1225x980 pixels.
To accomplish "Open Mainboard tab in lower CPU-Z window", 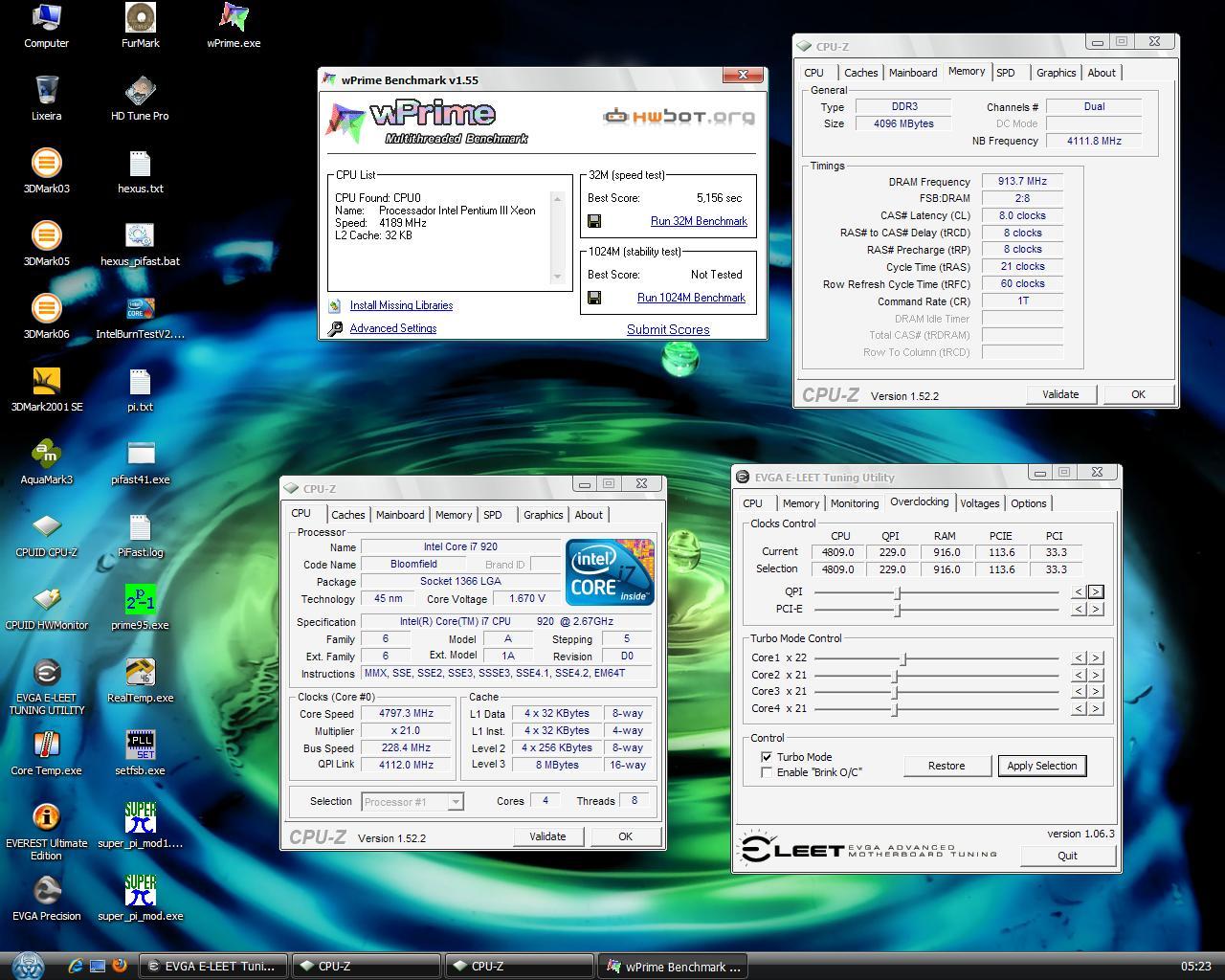I will (x=399, y=515).
